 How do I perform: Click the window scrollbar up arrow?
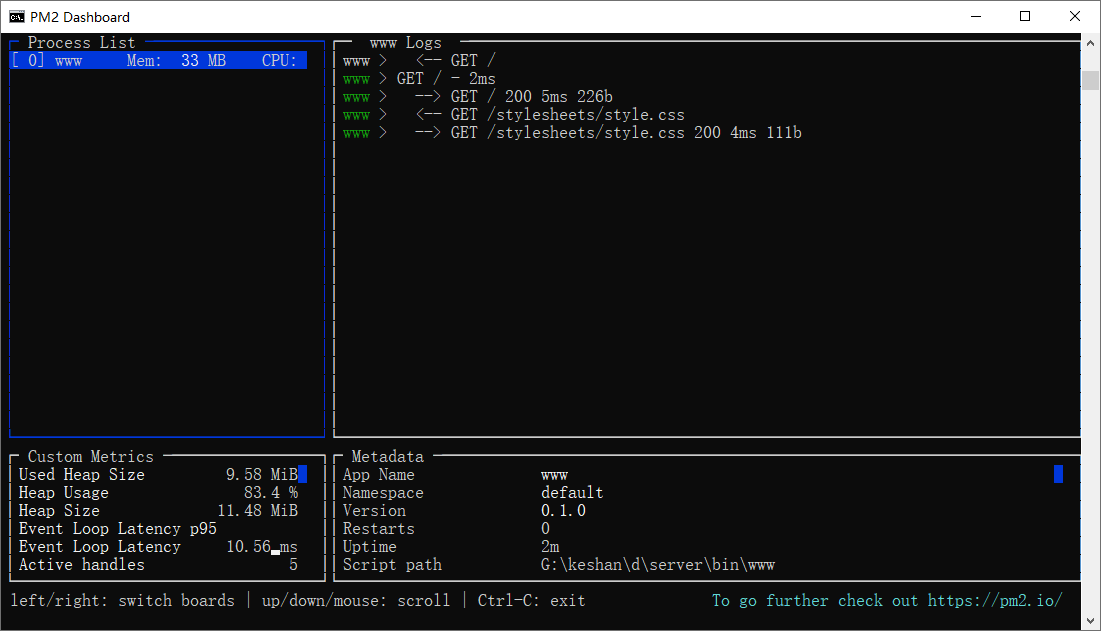click(1090, 43)
